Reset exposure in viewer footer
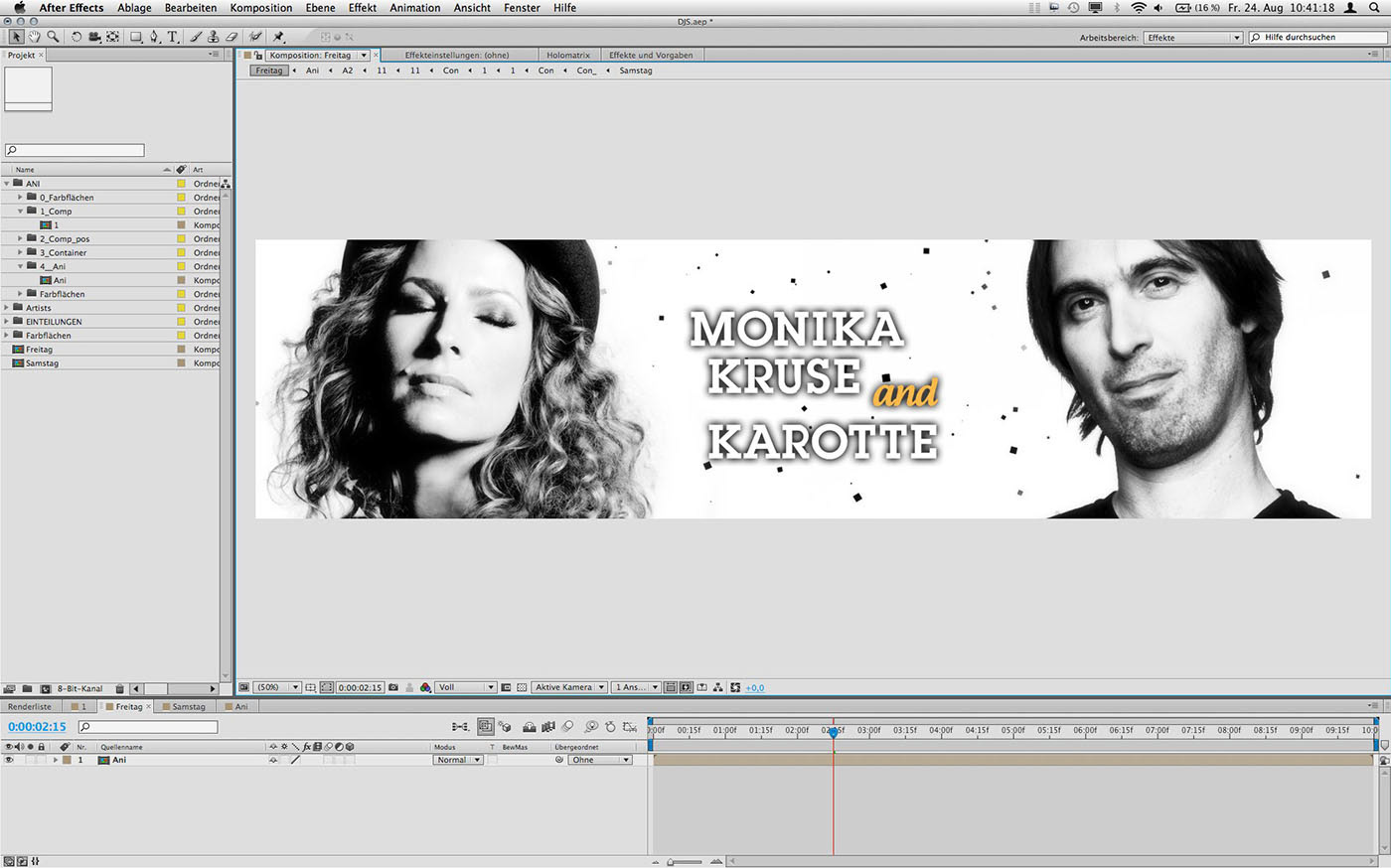 click(735, 687)
